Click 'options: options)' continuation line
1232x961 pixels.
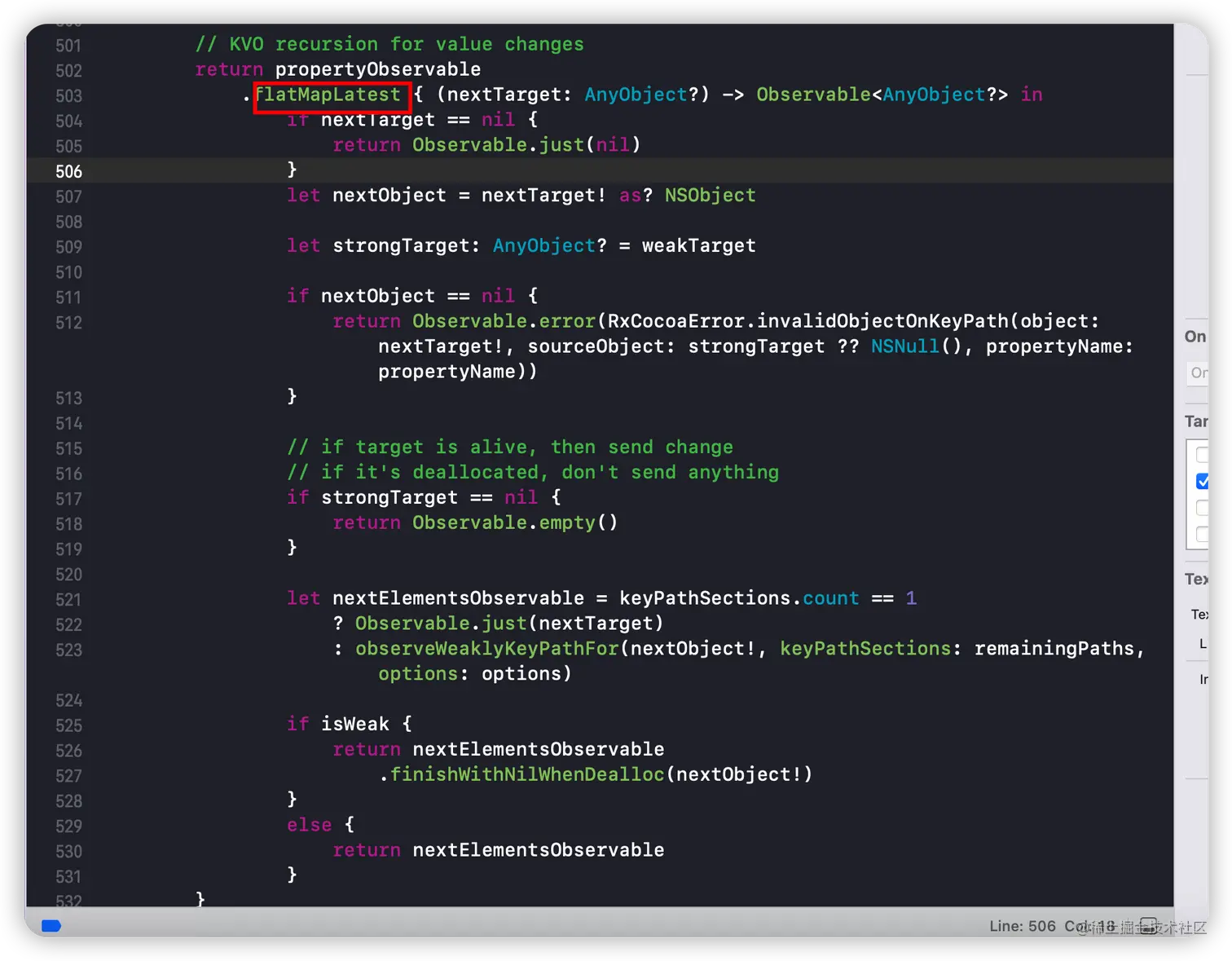pos(475,673)
